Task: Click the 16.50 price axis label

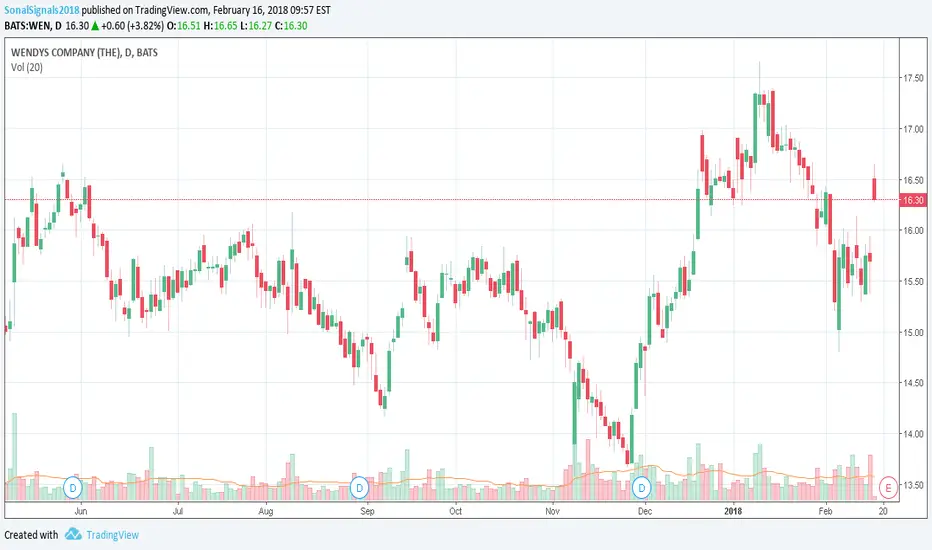Action: tap(914, 180)
